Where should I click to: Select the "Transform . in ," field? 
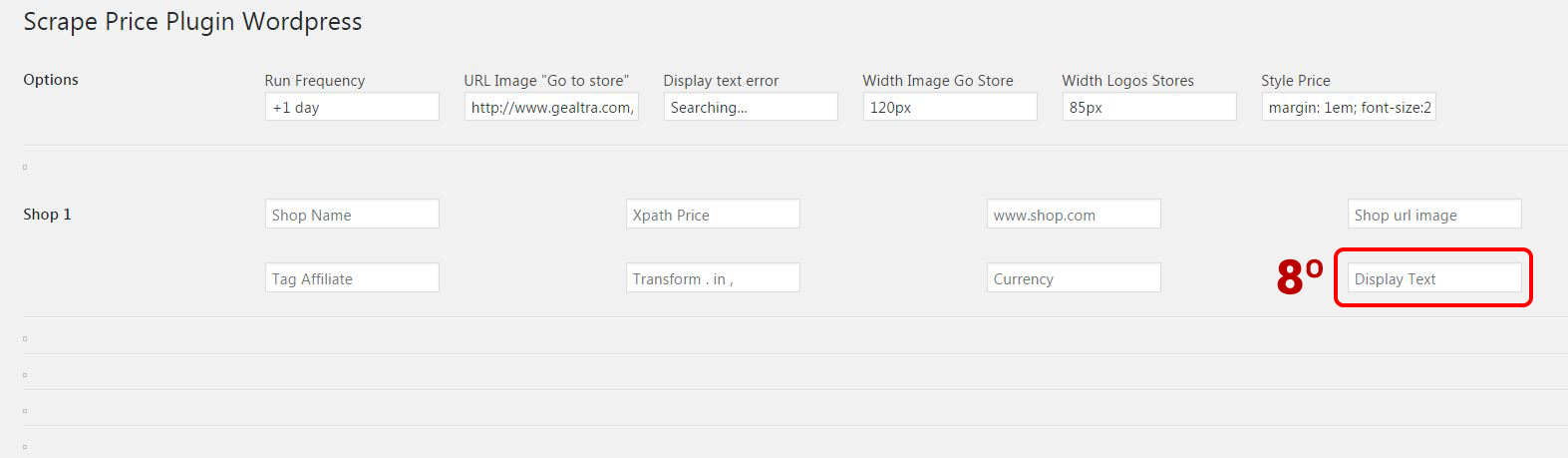[x=713, y=278]
